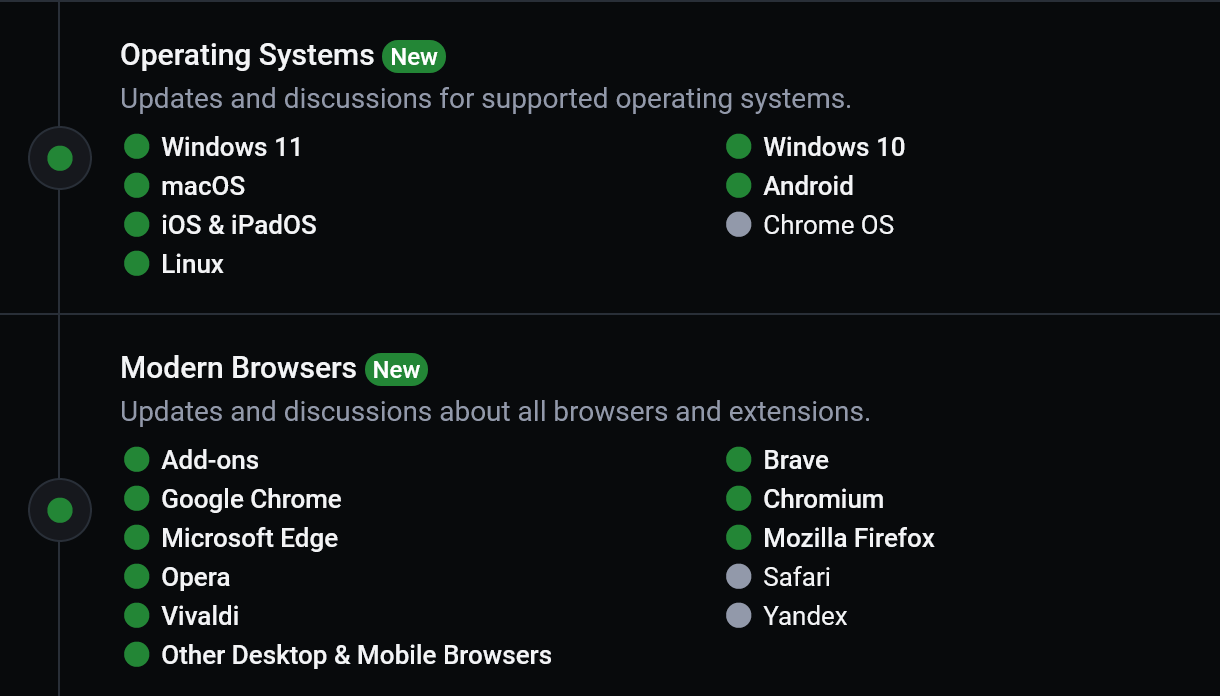The width and height of the screenshot is (1220, 696).
Task: Go to the Microsoft Edge subforum
Action: [x=250, y=538]
